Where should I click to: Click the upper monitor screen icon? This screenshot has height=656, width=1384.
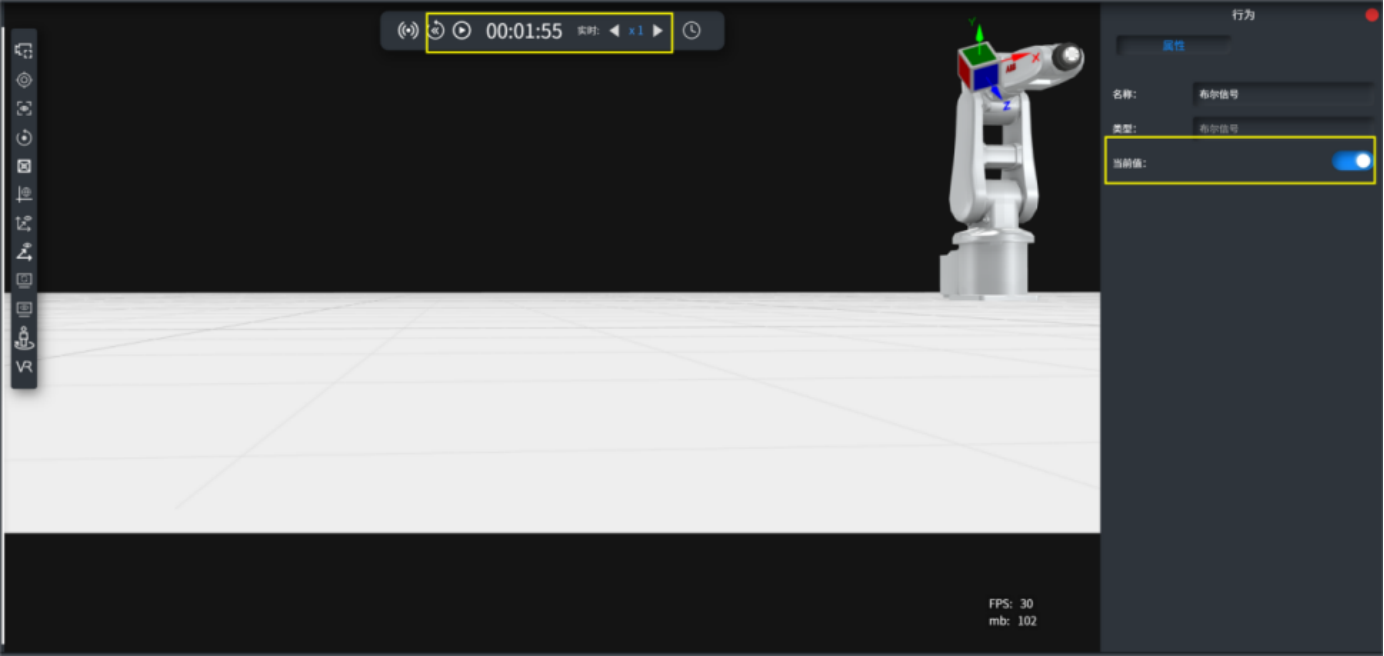24,281
